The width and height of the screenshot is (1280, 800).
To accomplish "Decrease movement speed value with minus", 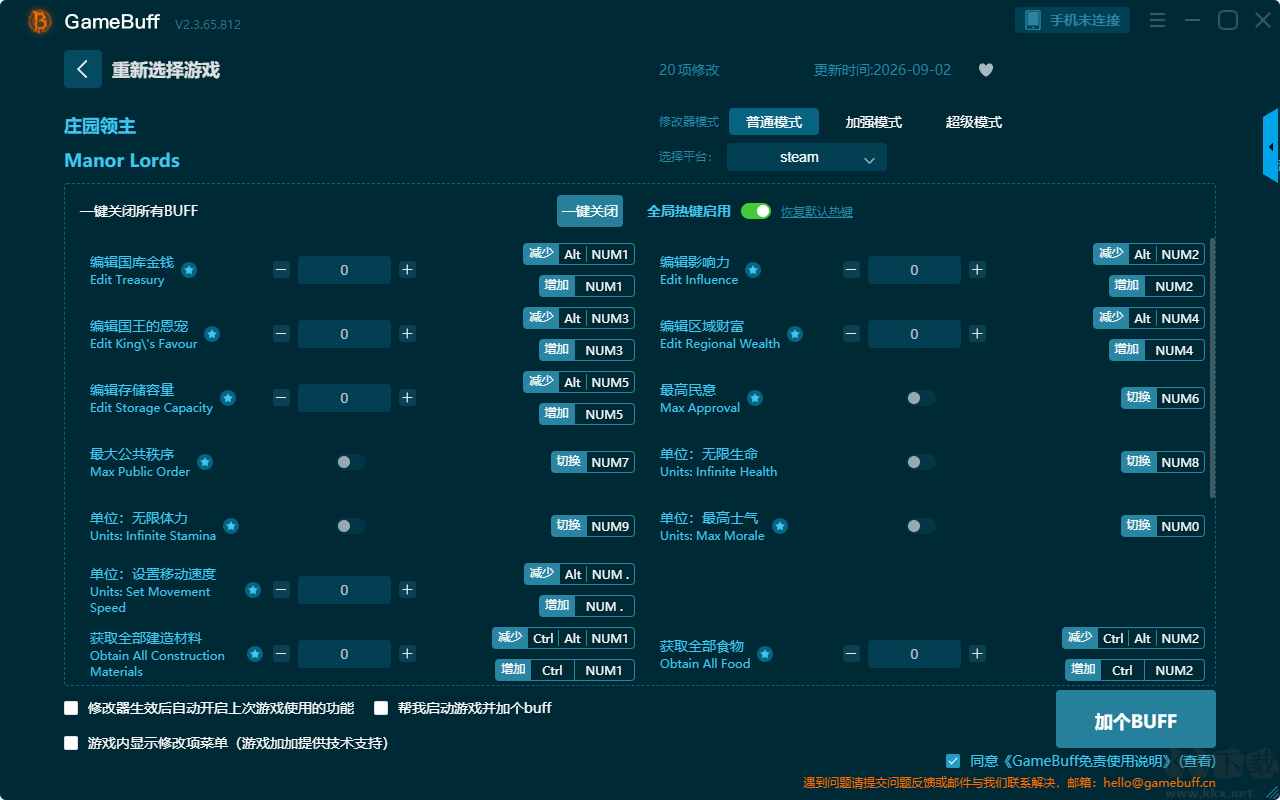I will (x=281, y=590).
